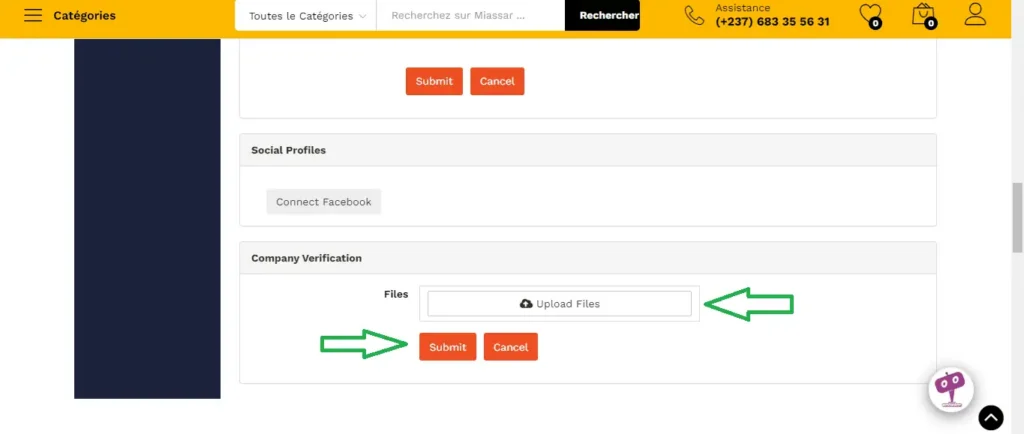Viewport: 1024px width, 434px height.
Task: Open the purple chatbot assistant icon
Action: (x=950, y=388)
